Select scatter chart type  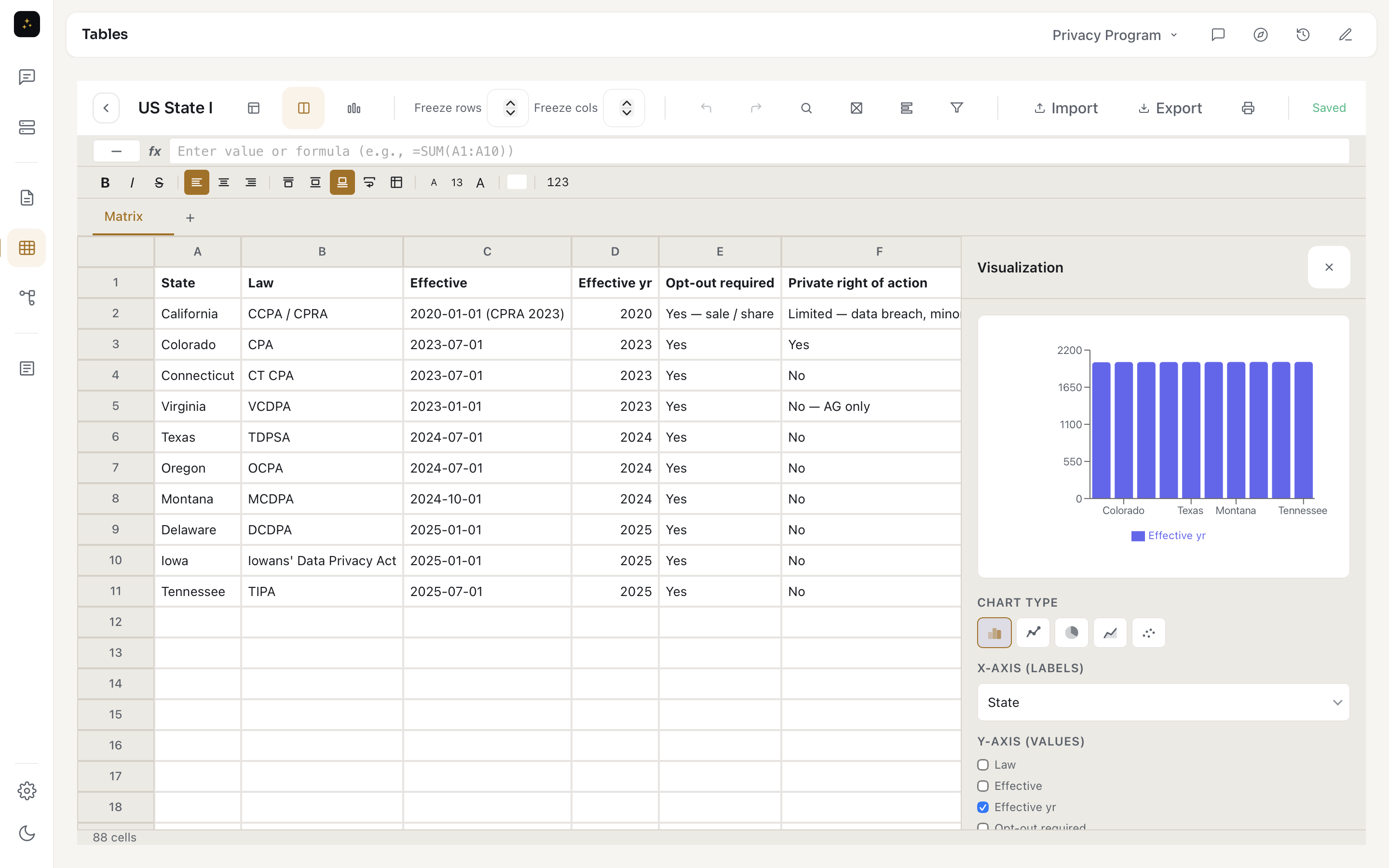(1148, 633)
